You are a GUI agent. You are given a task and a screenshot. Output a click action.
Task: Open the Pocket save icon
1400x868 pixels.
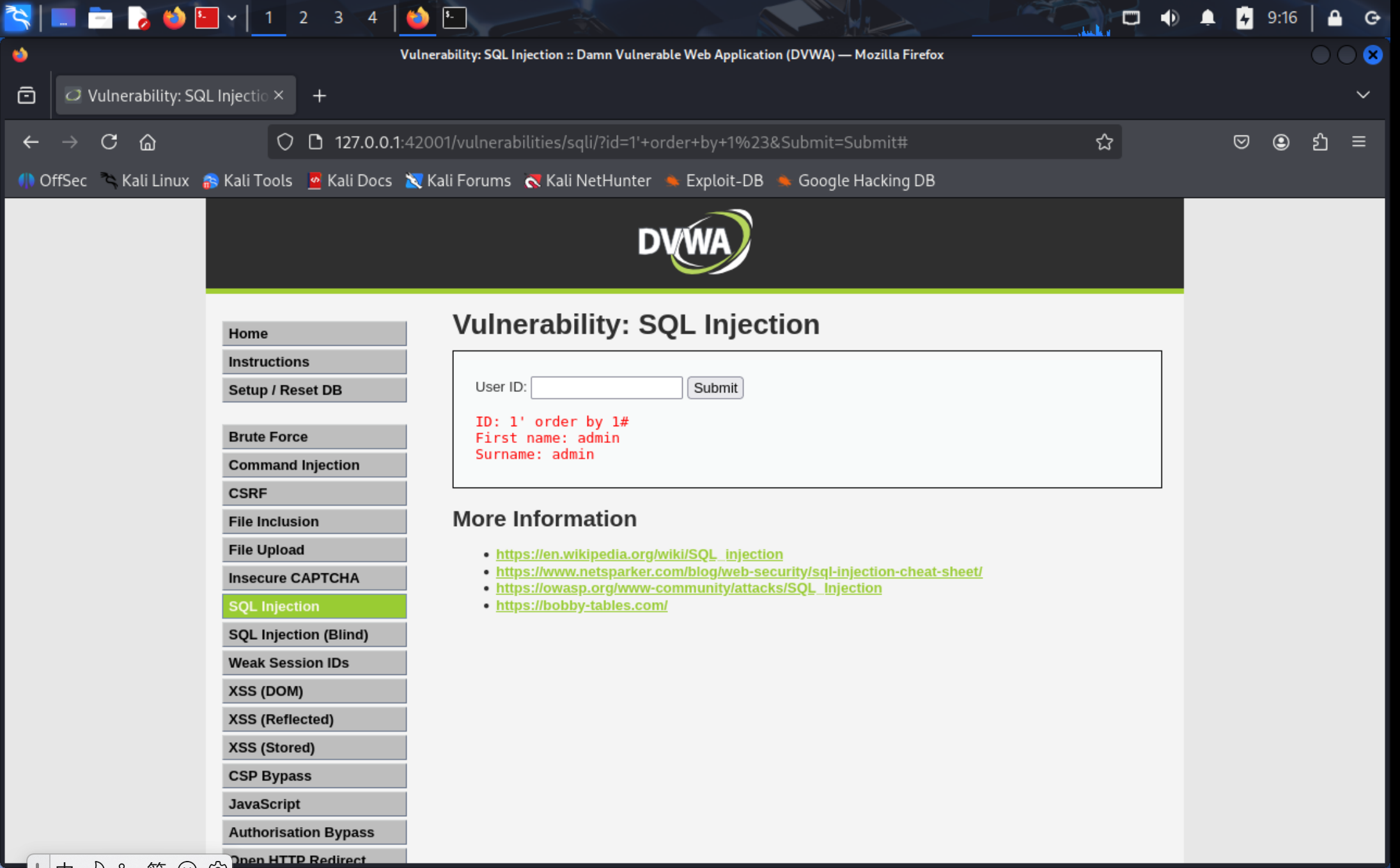click(1241, 142)
